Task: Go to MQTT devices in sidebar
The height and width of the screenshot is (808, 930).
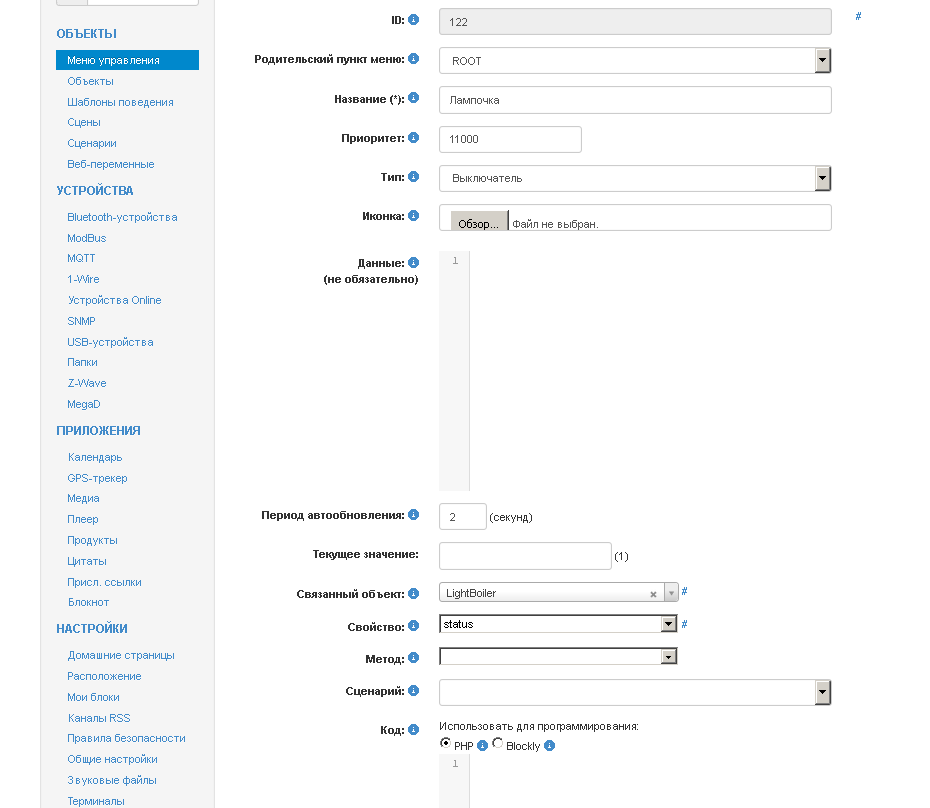Action: point(82,258)
